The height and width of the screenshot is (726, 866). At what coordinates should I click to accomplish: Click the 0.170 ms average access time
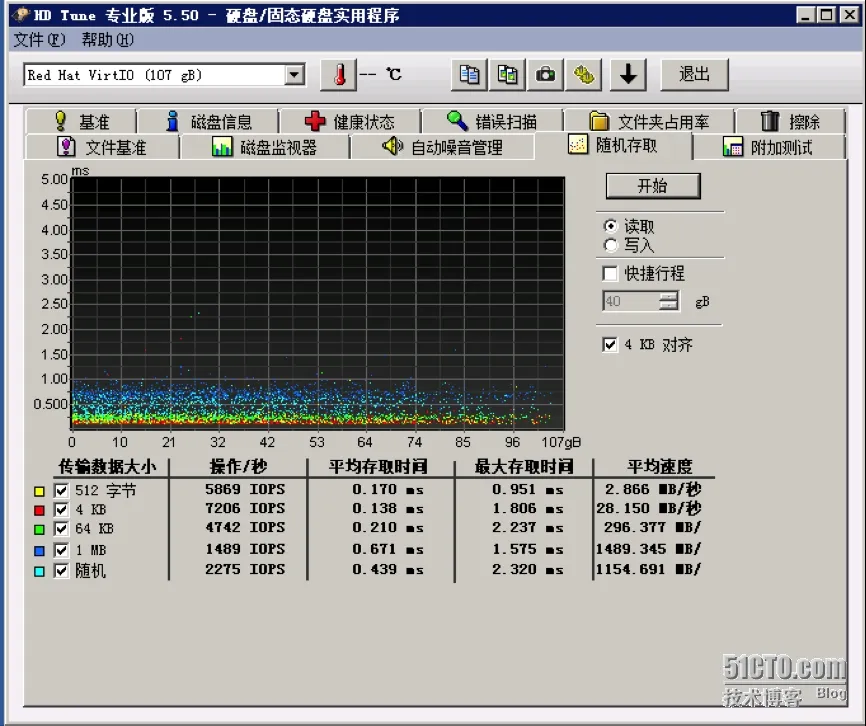388,489
